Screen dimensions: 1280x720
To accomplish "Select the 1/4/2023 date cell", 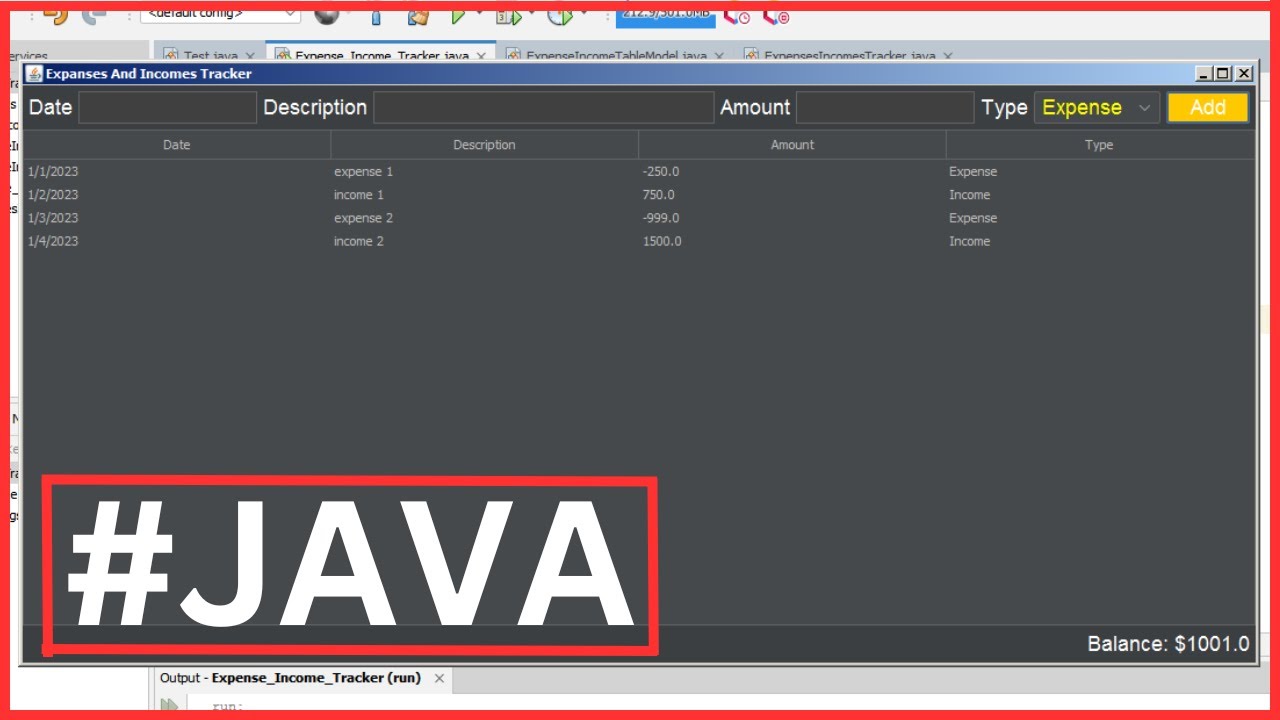I will tap(176, 241).
